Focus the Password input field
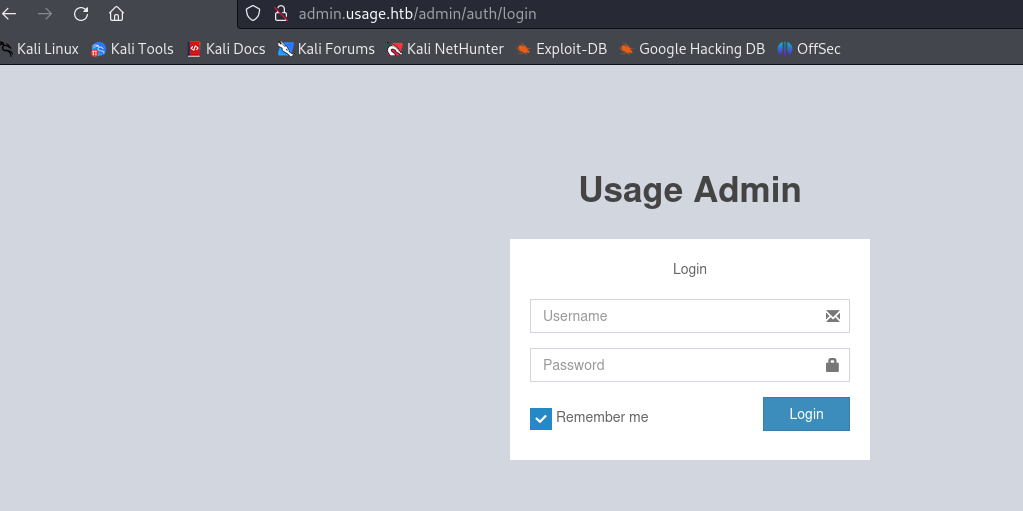The image size is (1023, 511). 675,365
